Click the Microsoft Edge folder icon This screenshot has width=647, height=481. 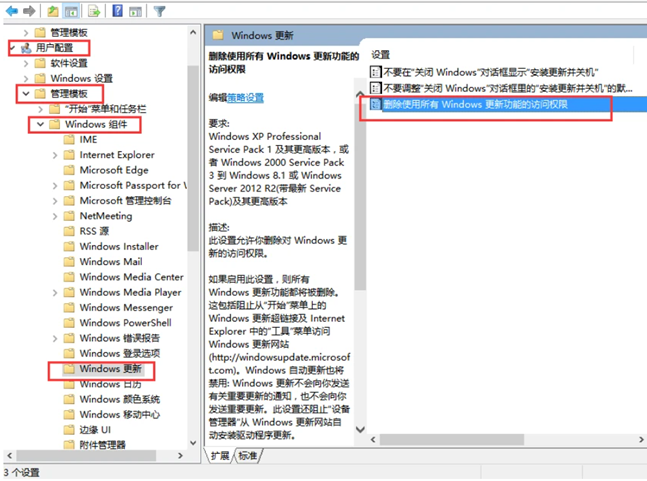click(69, 170)
